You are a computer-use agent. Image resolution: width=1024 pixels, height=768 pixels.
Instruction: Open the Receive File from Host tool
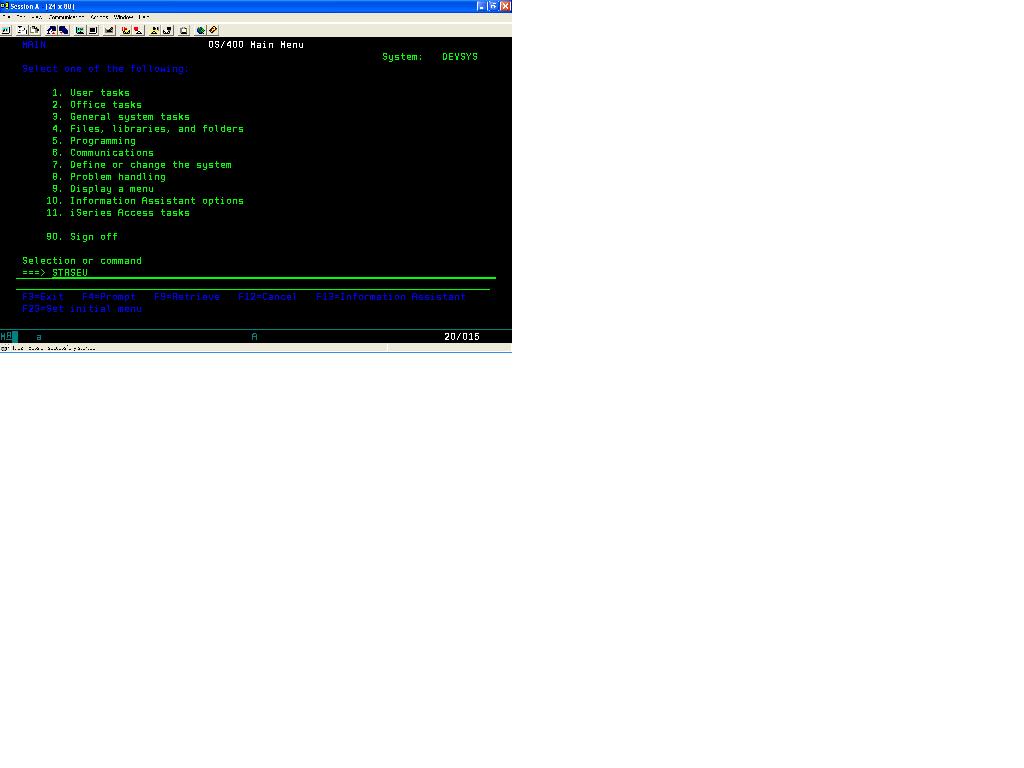(x=64, y=30)
